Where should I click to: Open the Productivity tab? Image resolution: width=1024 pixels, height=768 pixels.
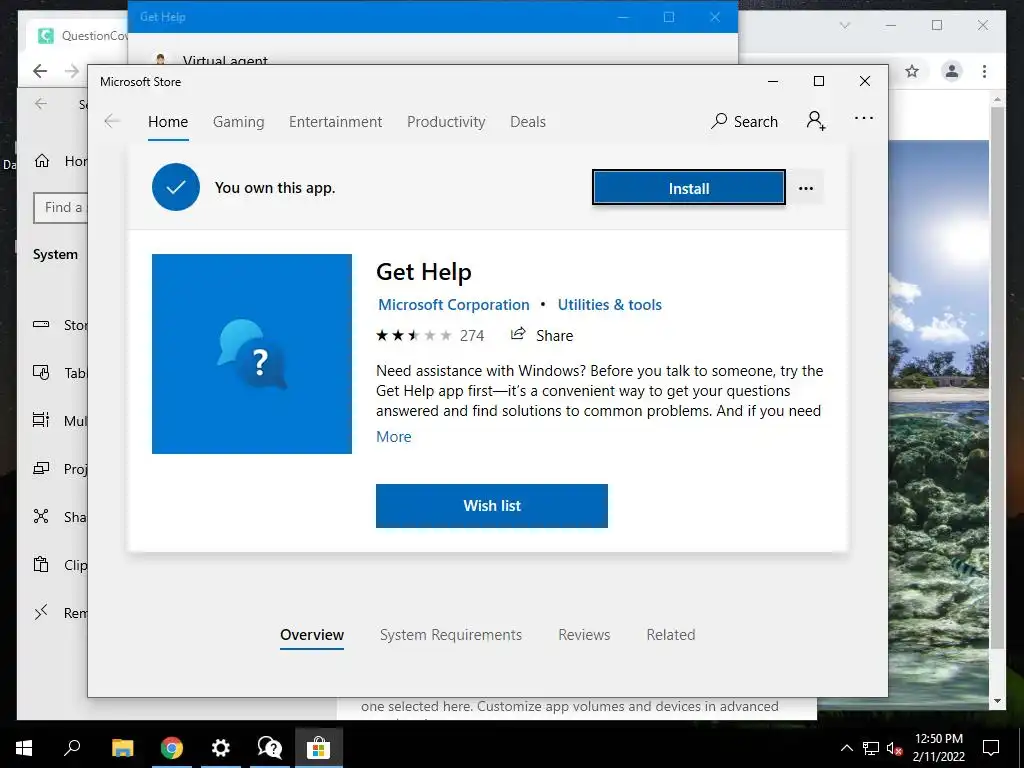click(x=446, y=122)
